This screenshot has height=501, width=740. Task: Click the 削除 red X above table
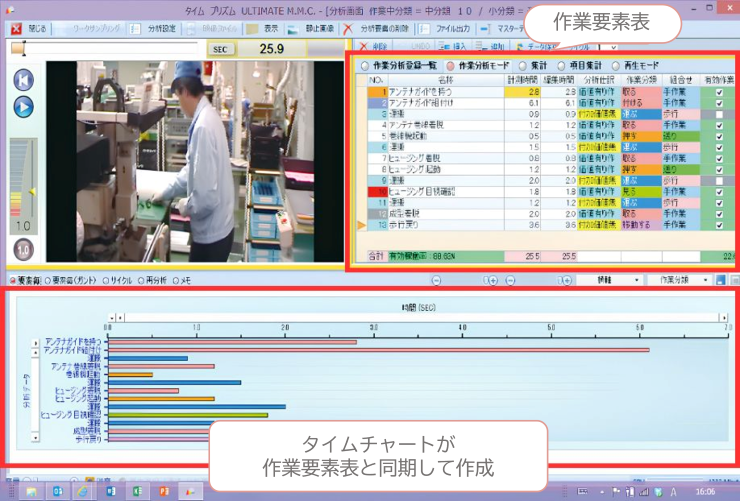click(364, 46)
